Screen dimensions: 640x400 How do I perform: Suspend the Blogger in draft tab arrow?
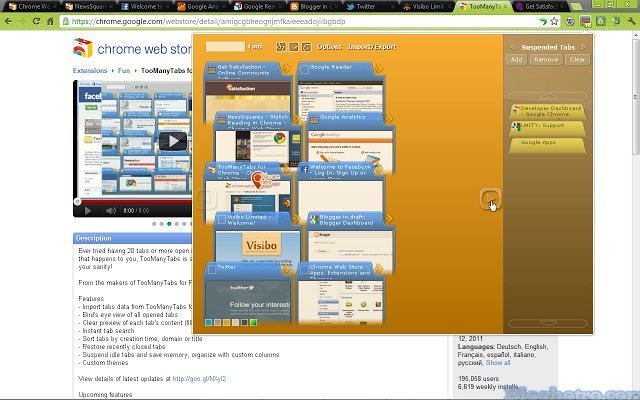(389, 219)
